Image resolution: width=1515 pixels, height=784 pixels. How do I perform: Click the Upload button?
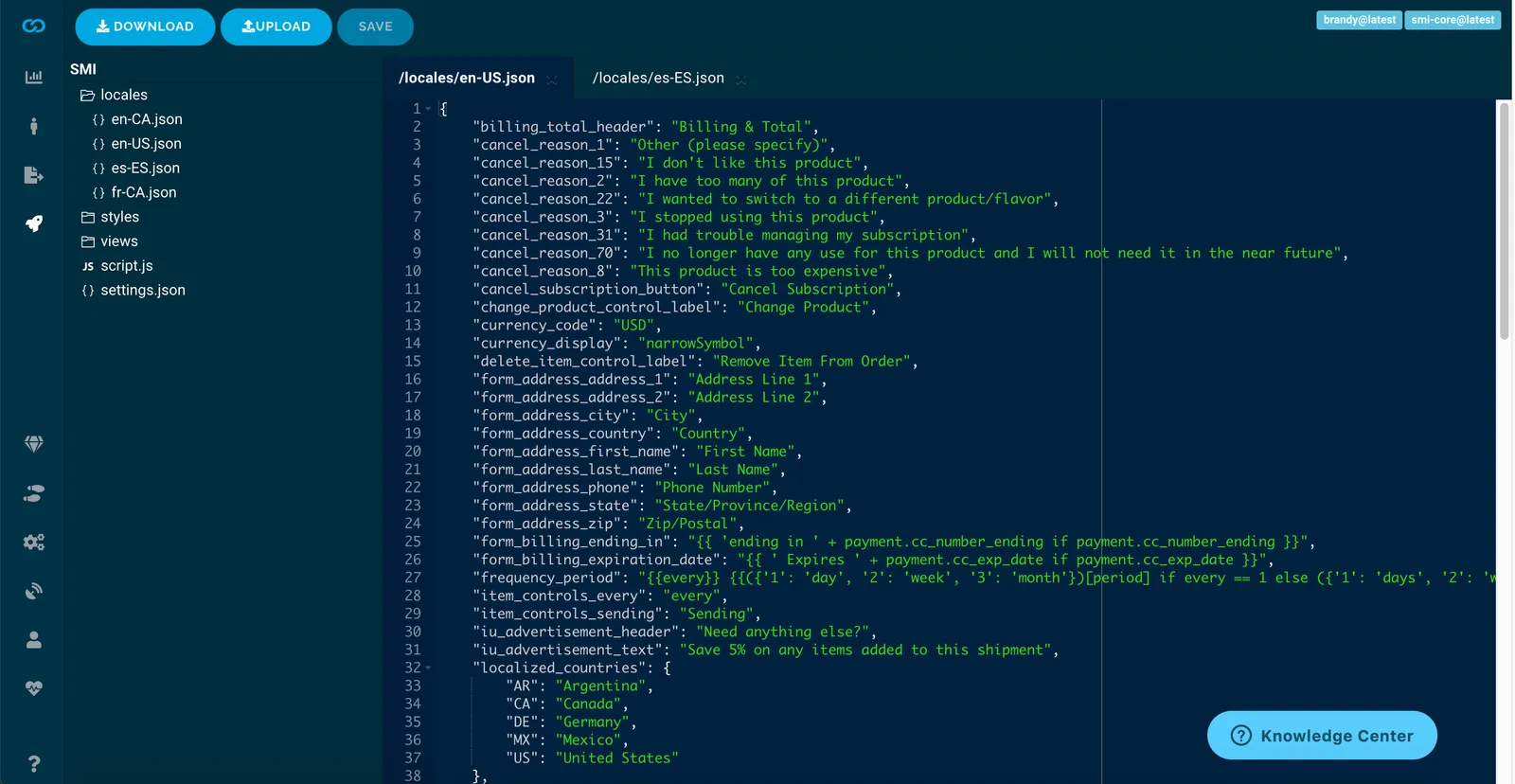(276, 27)
